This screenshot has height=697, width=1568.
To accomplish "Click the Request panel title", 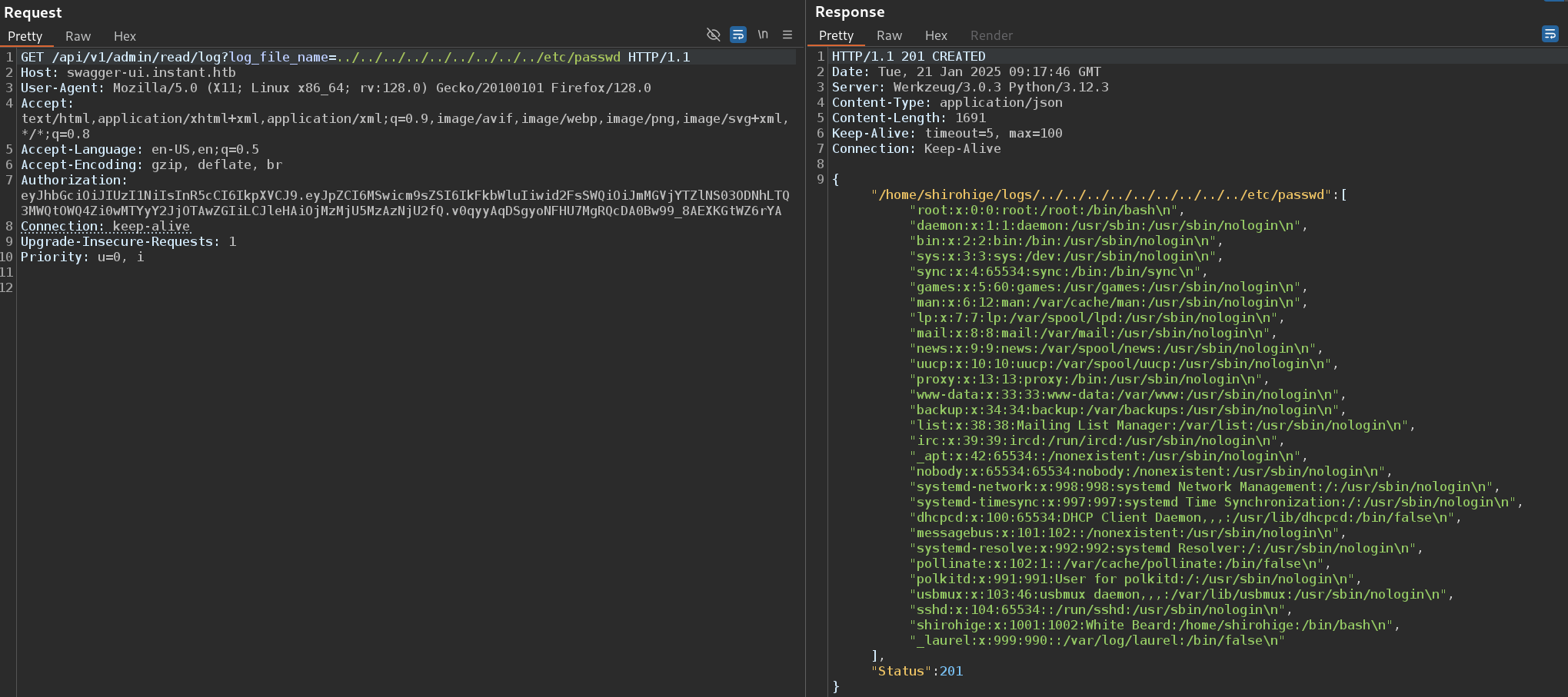I will [32, 12].
